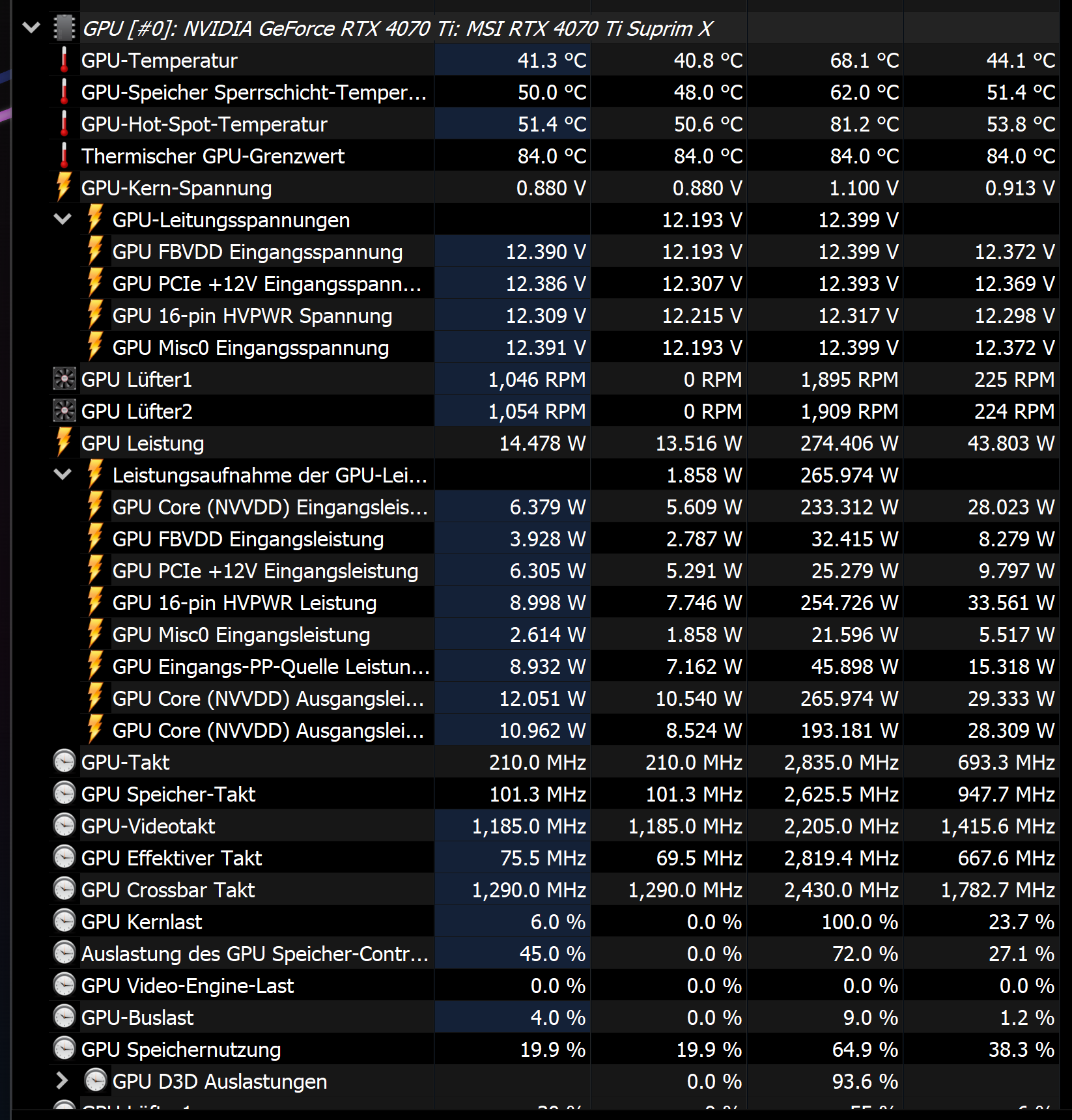Collapse the GPU-Leitungsspannungen group
Image resolution: width=1072 pixels, height=1120 pixels.
pos(63,219)
